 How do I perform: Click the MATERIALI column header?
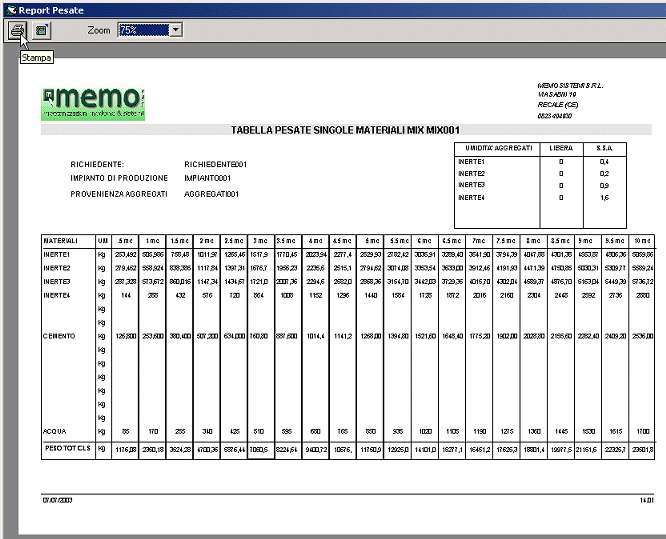click(x=60, y=241)
